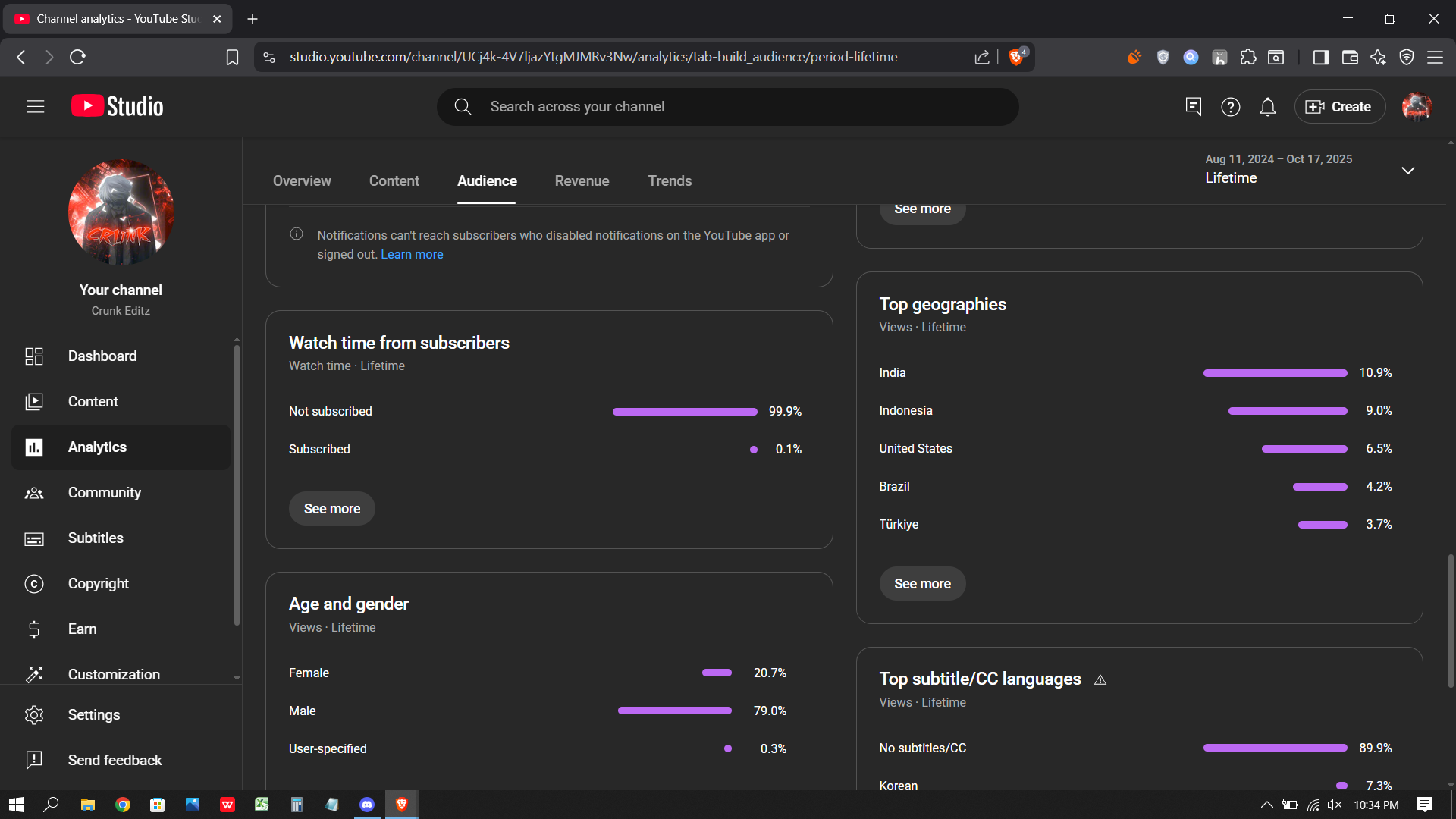The height and width of the screenshot is (819, 1456).
Task: Open the comments feedback icon in header
Action: (1193, 107)
